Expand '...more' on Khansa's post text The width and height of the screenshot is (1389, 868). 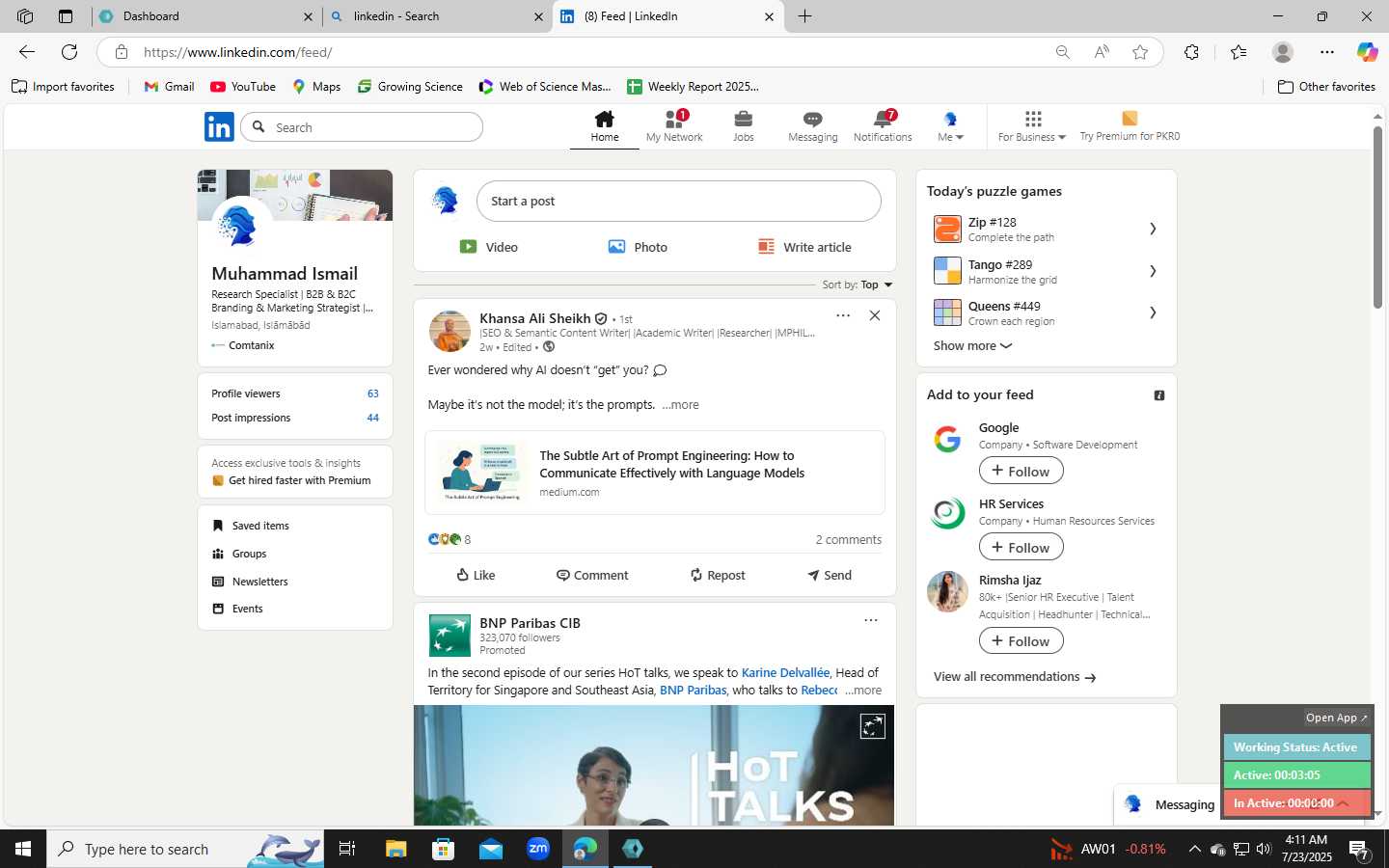[x=681, y=405]
